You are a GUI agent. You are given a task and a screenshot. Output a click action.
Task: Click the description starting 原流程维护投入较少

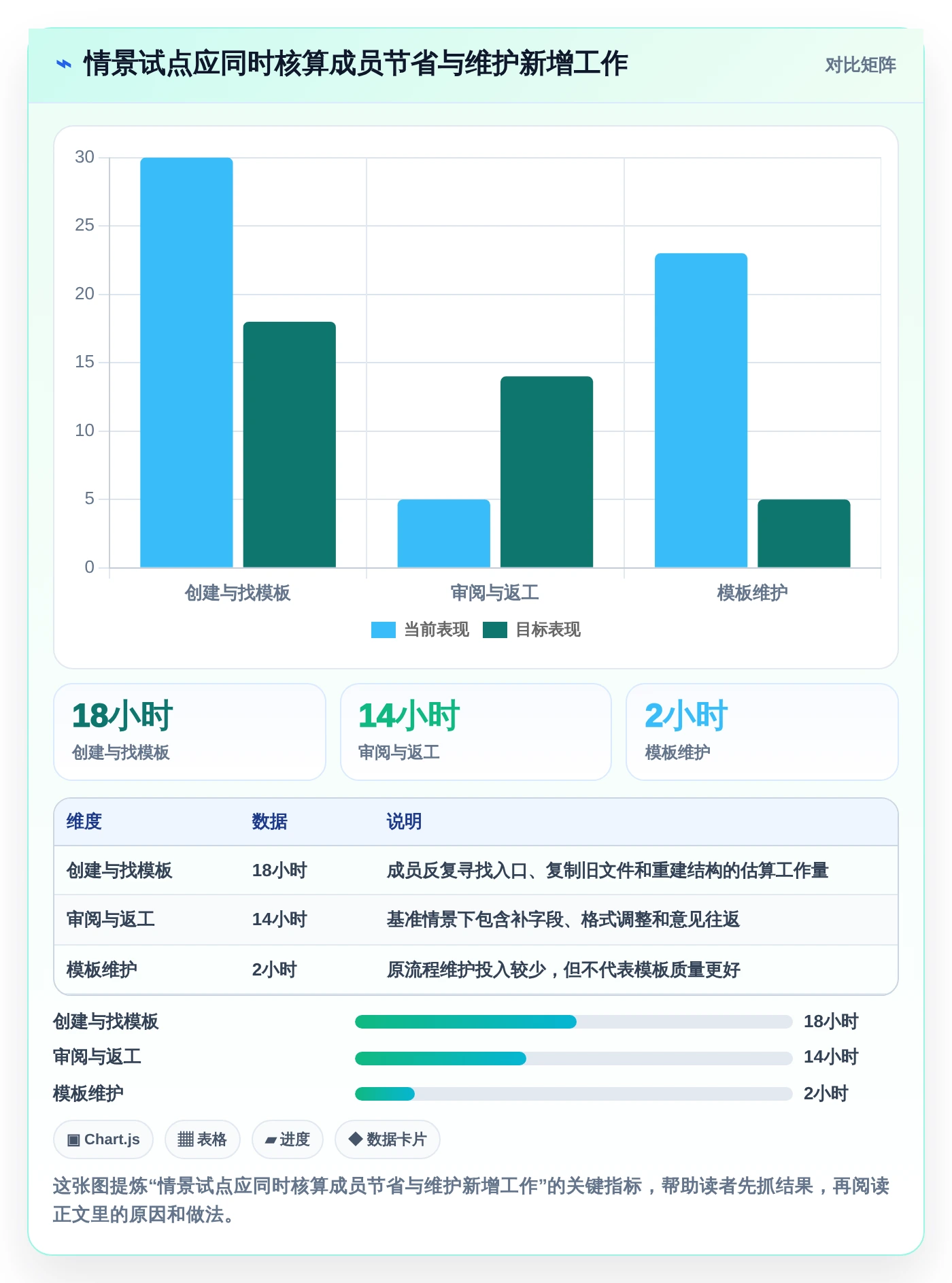pos(563,969)
